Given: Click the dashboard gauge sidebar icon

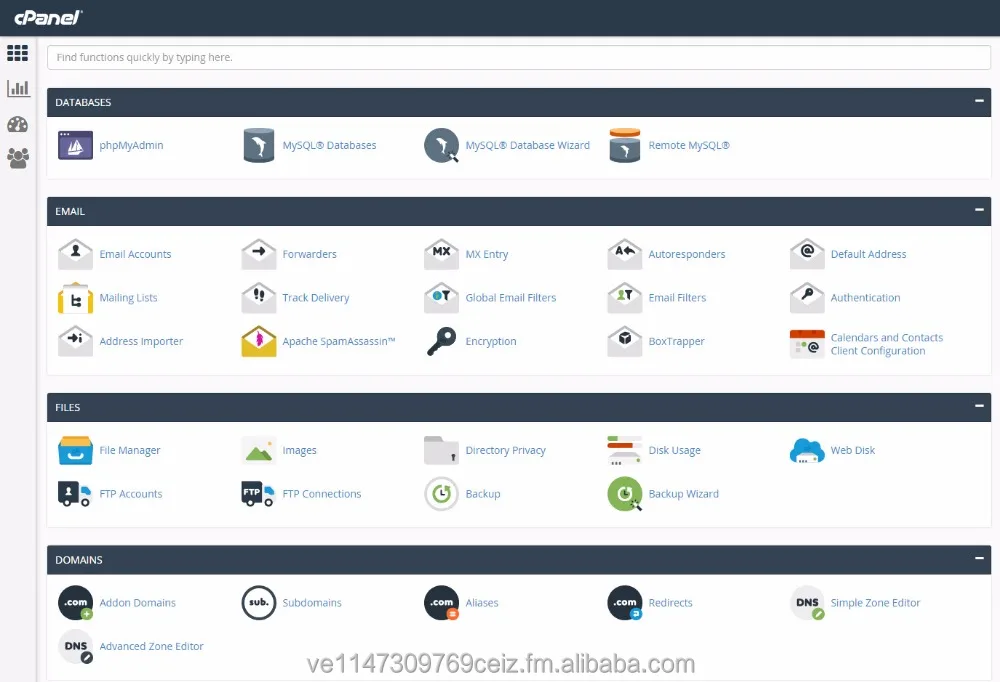Looking at the screenshot, I should coord(17,124).
